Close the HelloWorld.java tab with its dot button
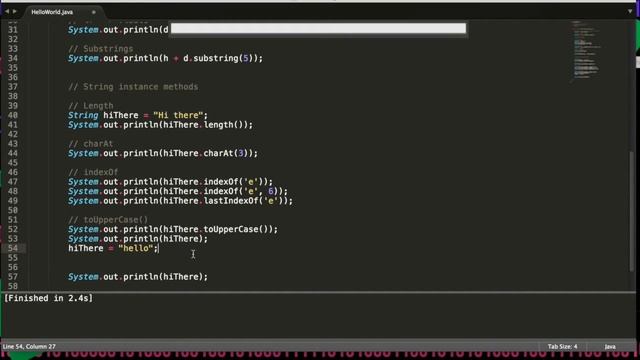Image resolution: width=640 pixels, height=360 pixels. coord(94,12)
